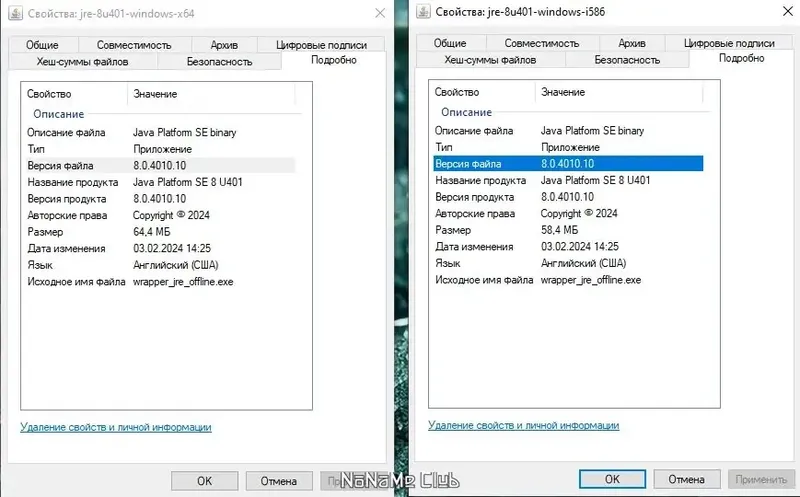Image resolution: width=800 pixels, height=497 pixels.
Task: Select Тип row in x64 window
Action: 160,149
